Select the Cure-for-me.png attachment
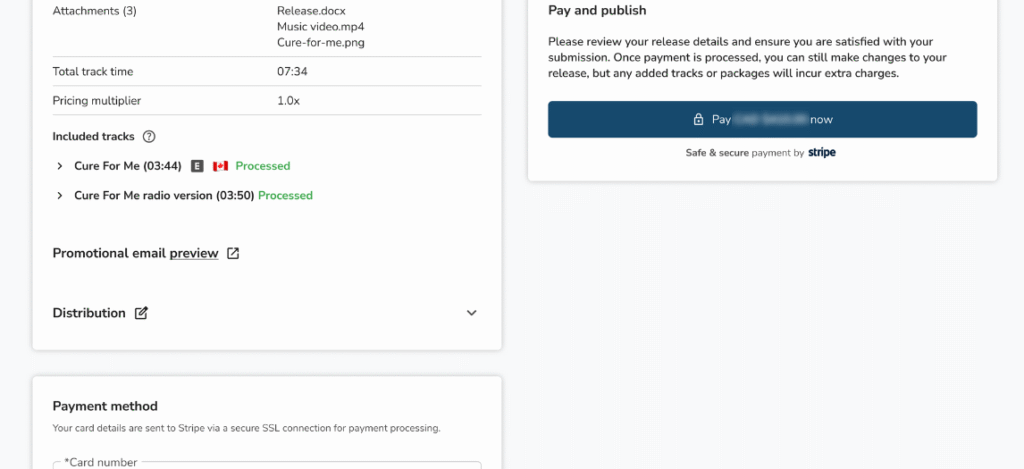Image resolution: width=1024 pixels, height=469 pixels. (315, 42)
